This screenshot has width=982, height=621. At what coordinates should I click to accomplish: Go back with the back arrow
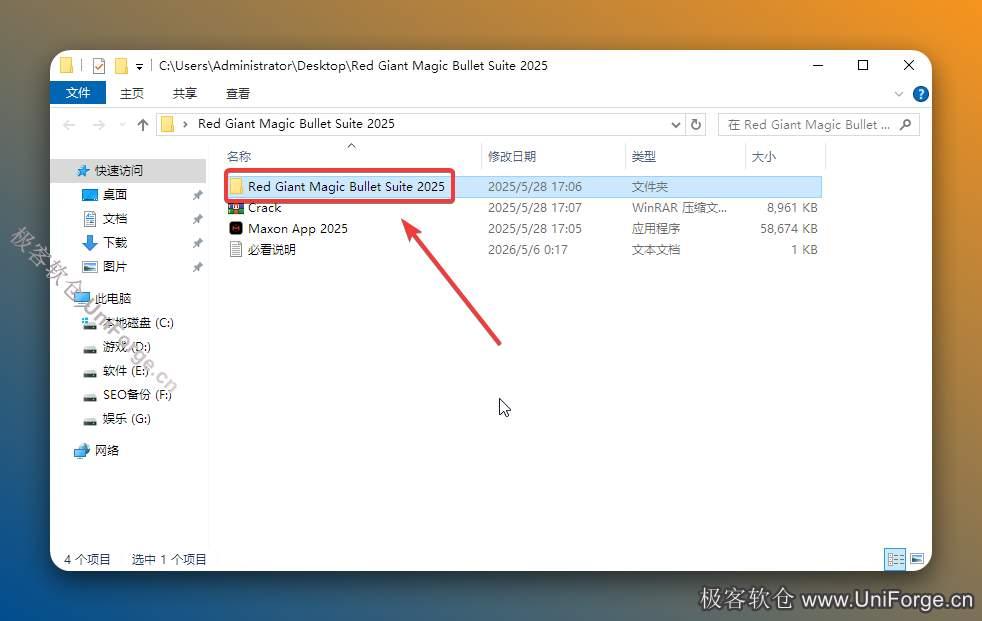pyautogui.click(x=69, y=125)
